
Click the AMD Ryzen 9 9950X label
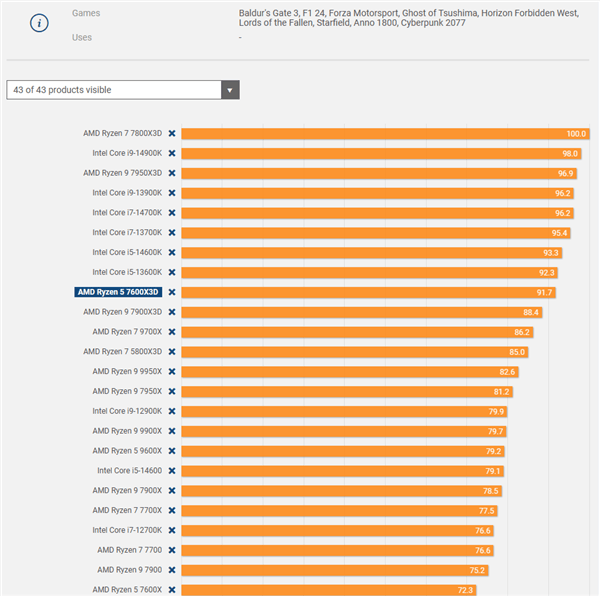pyautogui.click(x=127, y=371)
